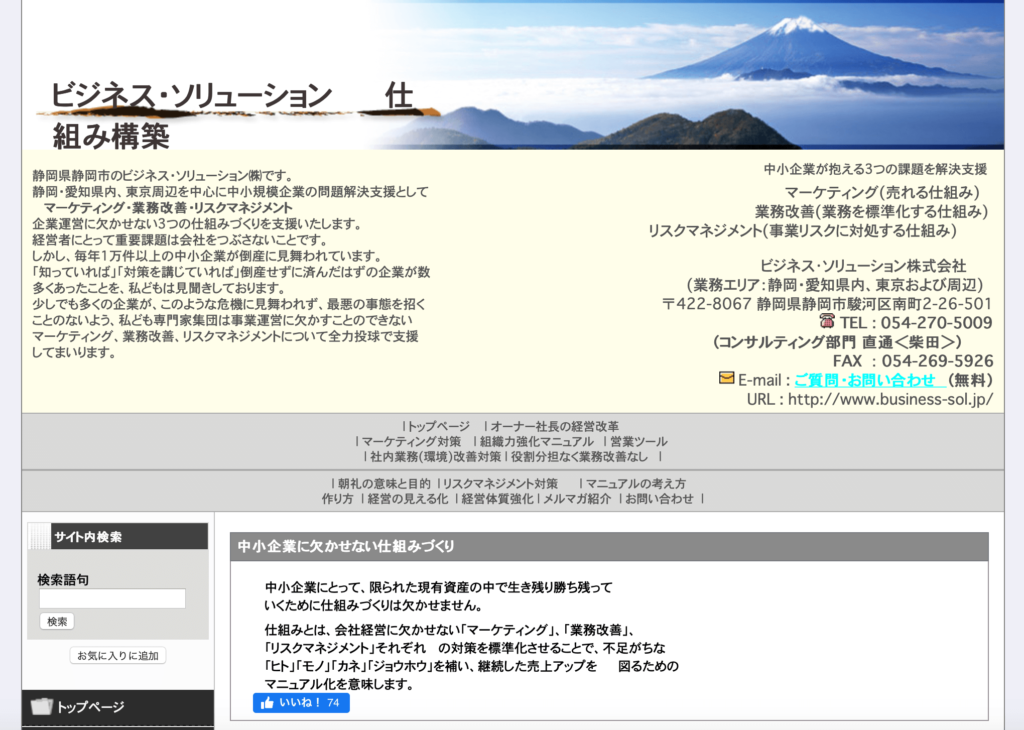This screenshot has height=730, width=1024.
Task: Open the sidebar トップページ menu entry
Action: click(118, 707)
